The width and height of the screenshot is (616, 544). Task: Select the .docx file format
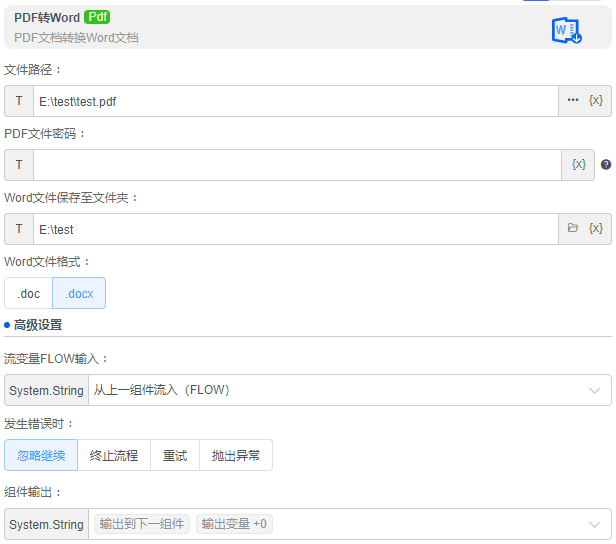pyautogui.click(x=79, y=294)
